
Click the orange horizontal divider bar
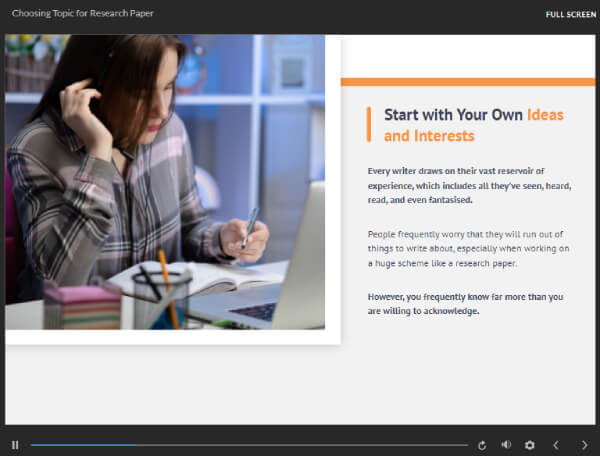pyautogui.click(x=468, y=82)
